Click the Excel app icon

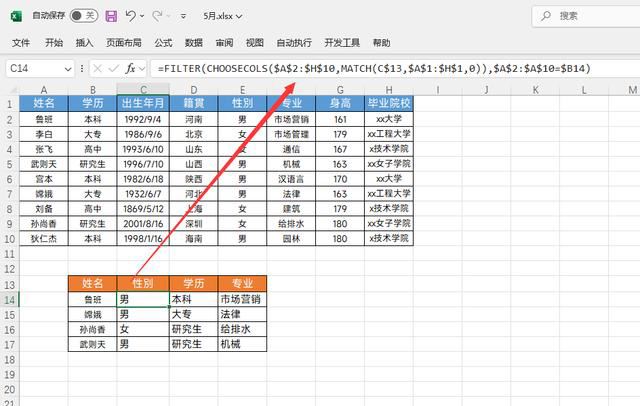click(16, 16)
